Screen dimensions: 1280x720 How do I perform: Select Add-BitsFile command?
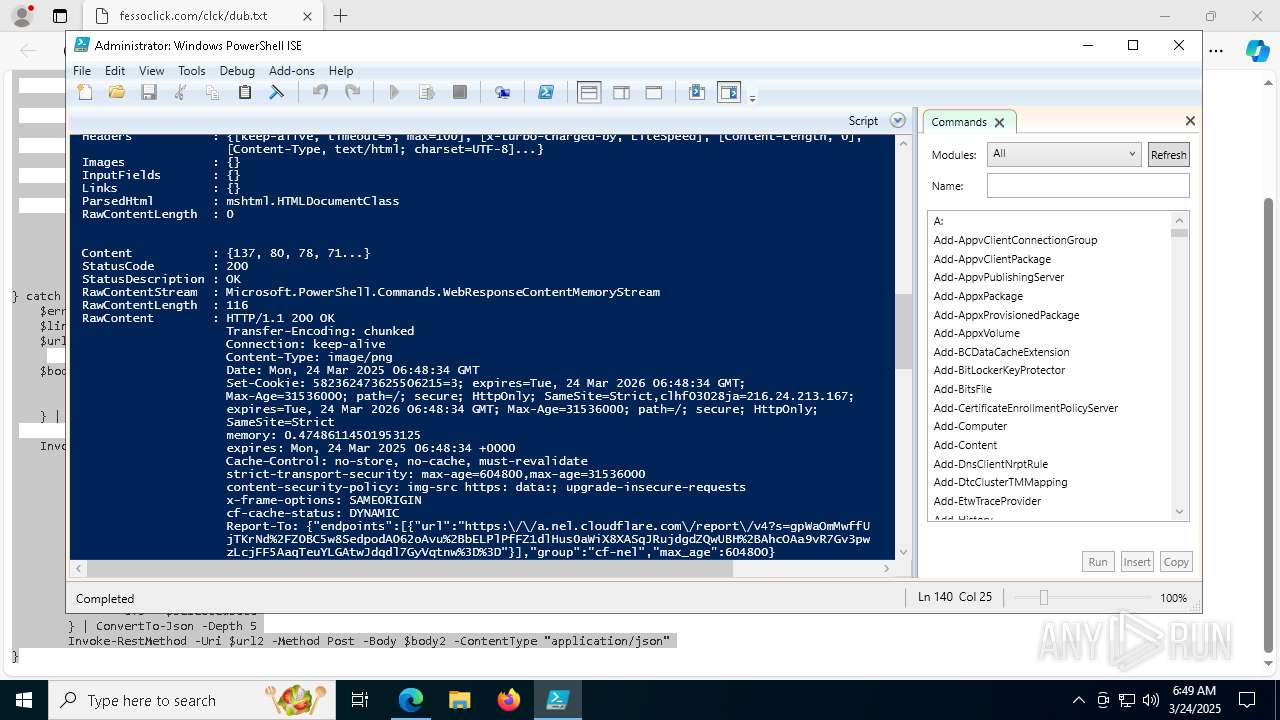(963, 389)
